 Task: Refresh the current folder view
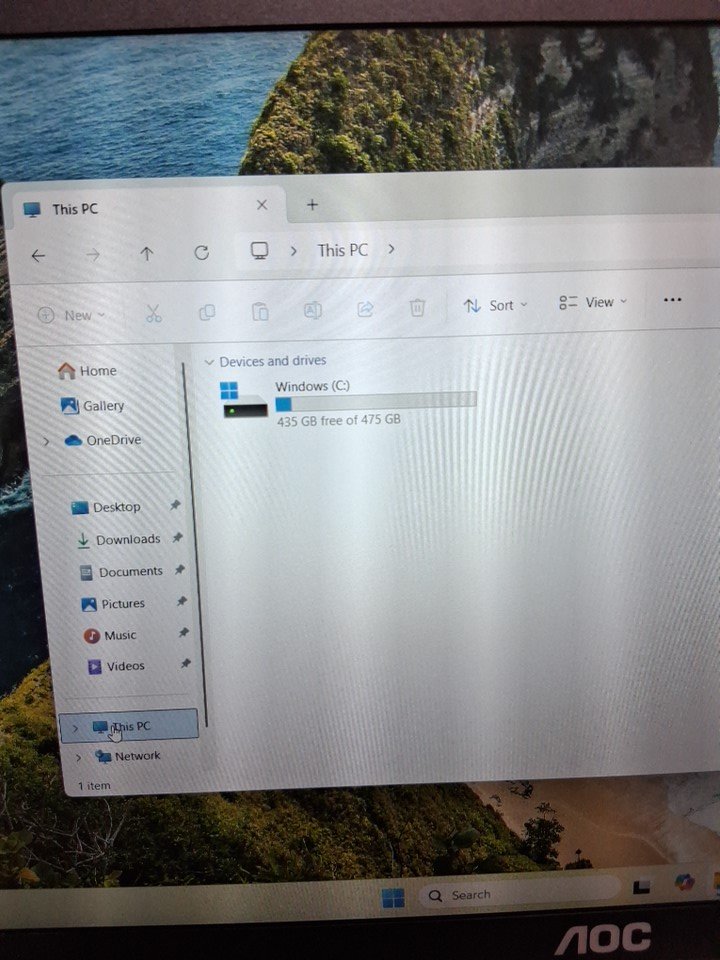(x=201, y=253)
